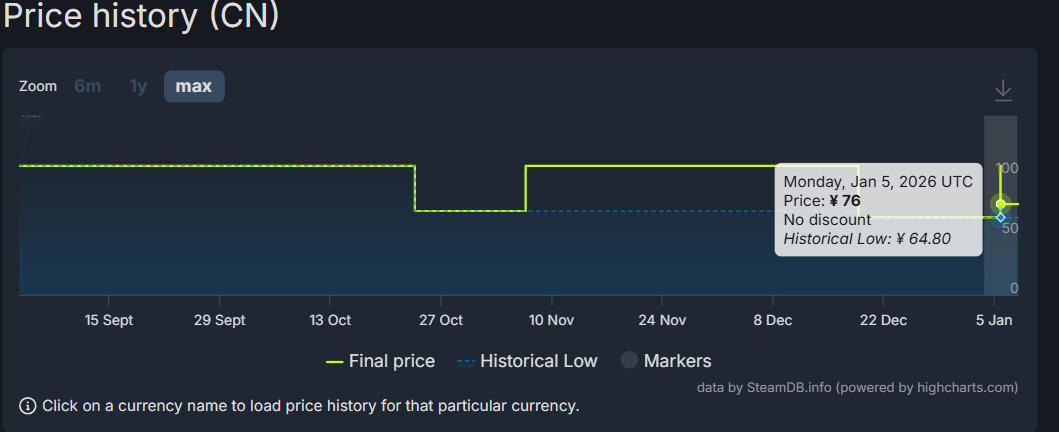Click the info circle icon beside the currency note
Viewport: 1059px width, 432px height.
pyautogui.click(x=27, y=406)
